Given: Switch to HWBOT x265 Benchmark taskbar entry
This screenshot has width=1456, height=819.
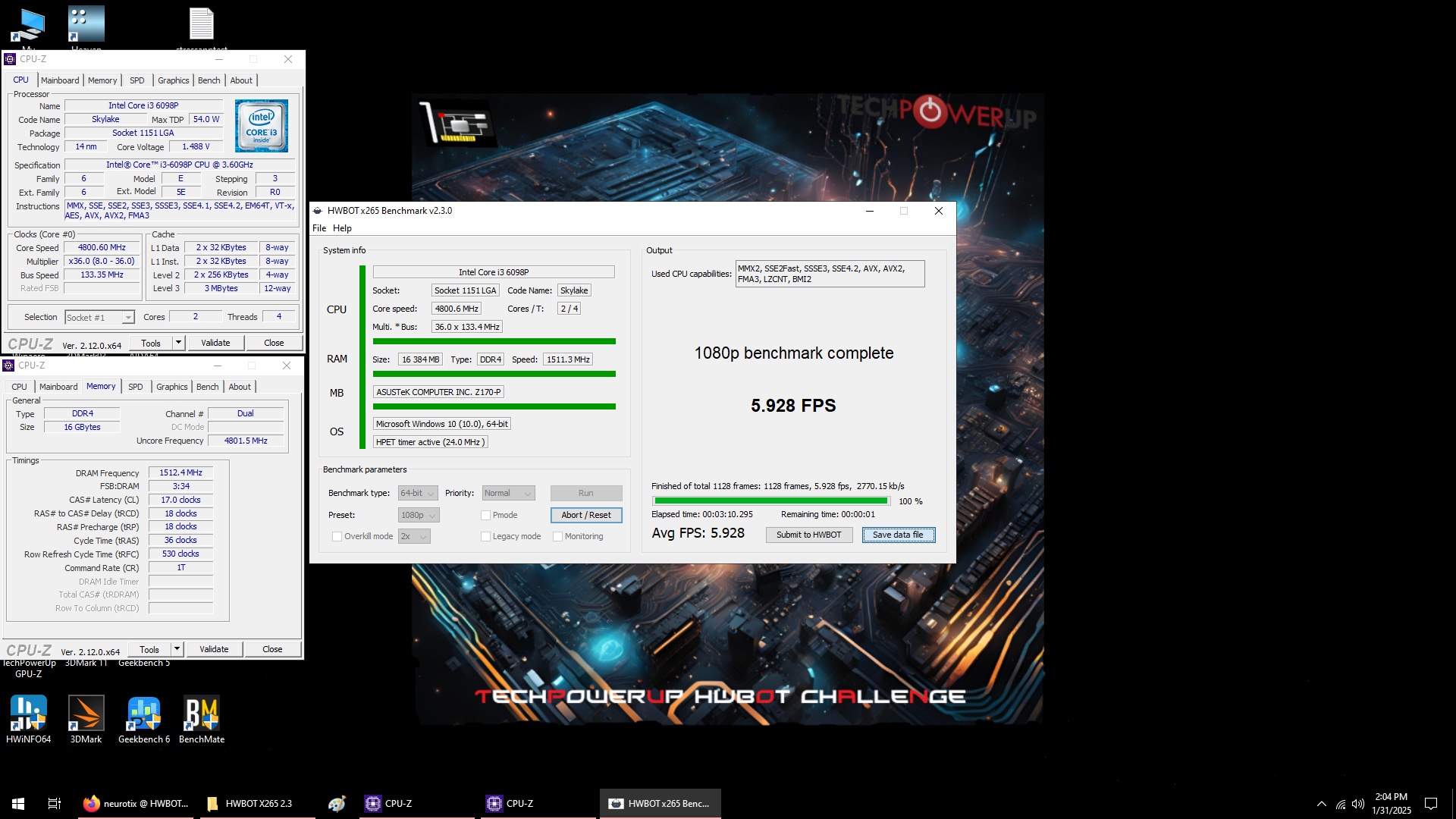Looking at the screenshot, I should click(660, 803).
